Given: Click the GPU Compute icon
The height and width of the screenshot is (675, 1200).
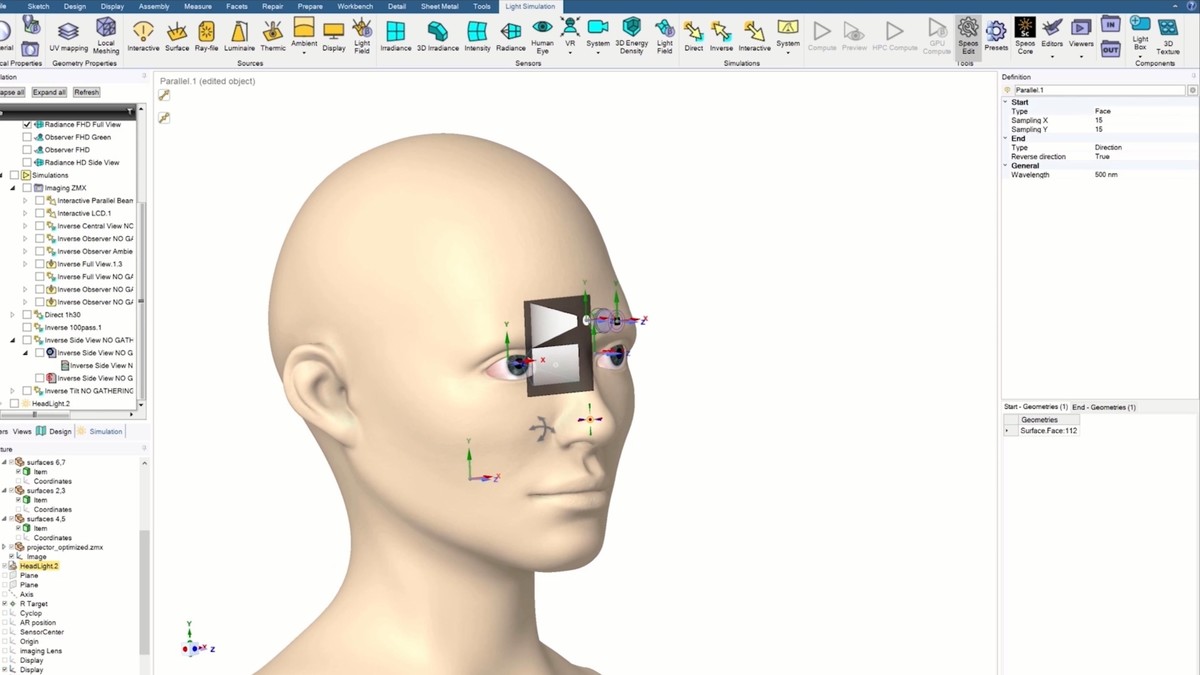Looking at the screenshot, I should [x=936, y=33].
